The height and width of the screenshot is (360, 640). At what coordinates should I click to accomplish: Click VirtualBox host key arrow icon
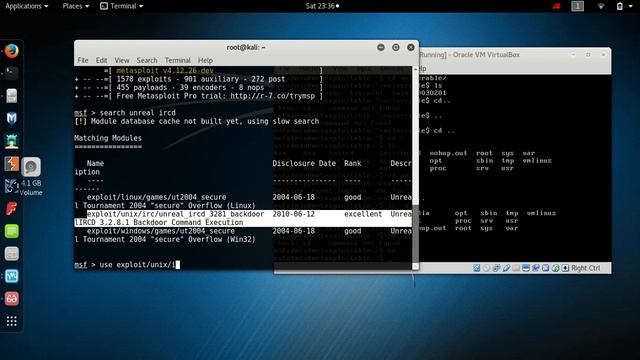tap(565, 268)
